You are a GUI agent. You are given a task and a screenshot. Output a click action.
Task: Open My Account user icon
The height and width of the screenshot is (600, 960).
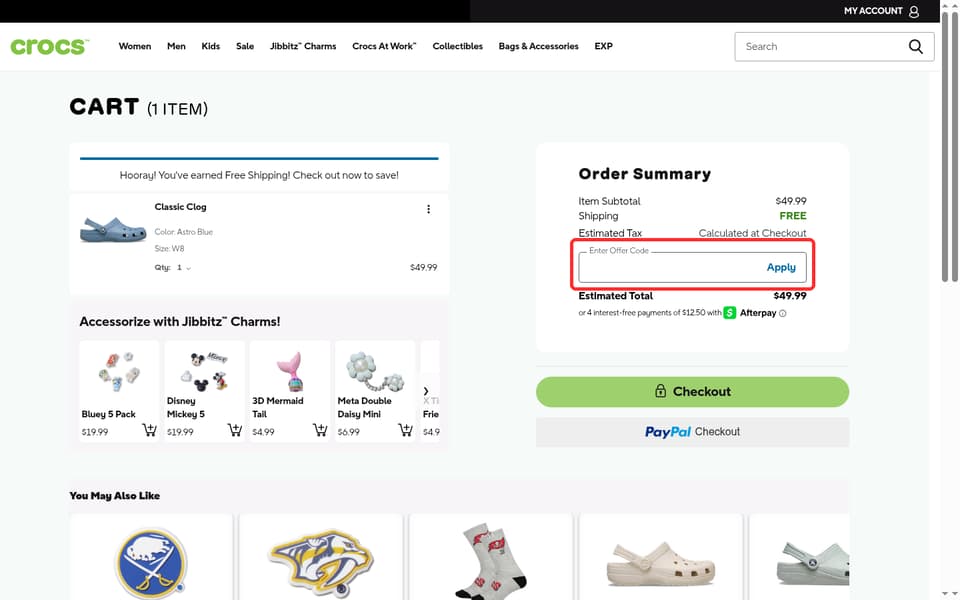coord(913,11)
